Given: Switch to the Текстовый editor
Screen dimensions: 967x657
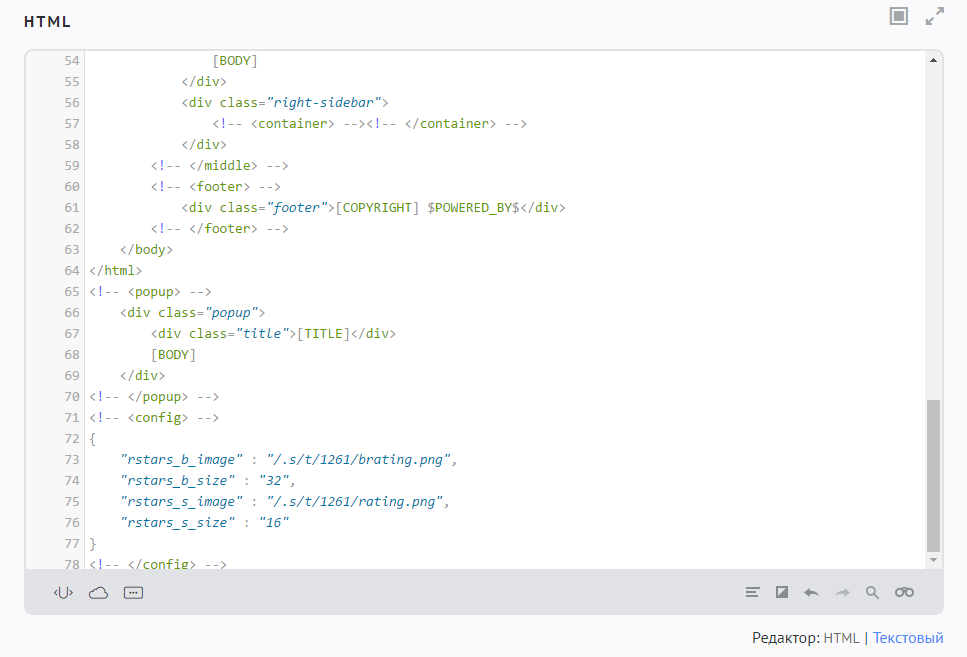Looking at the screenshot, I should point(907,638).
